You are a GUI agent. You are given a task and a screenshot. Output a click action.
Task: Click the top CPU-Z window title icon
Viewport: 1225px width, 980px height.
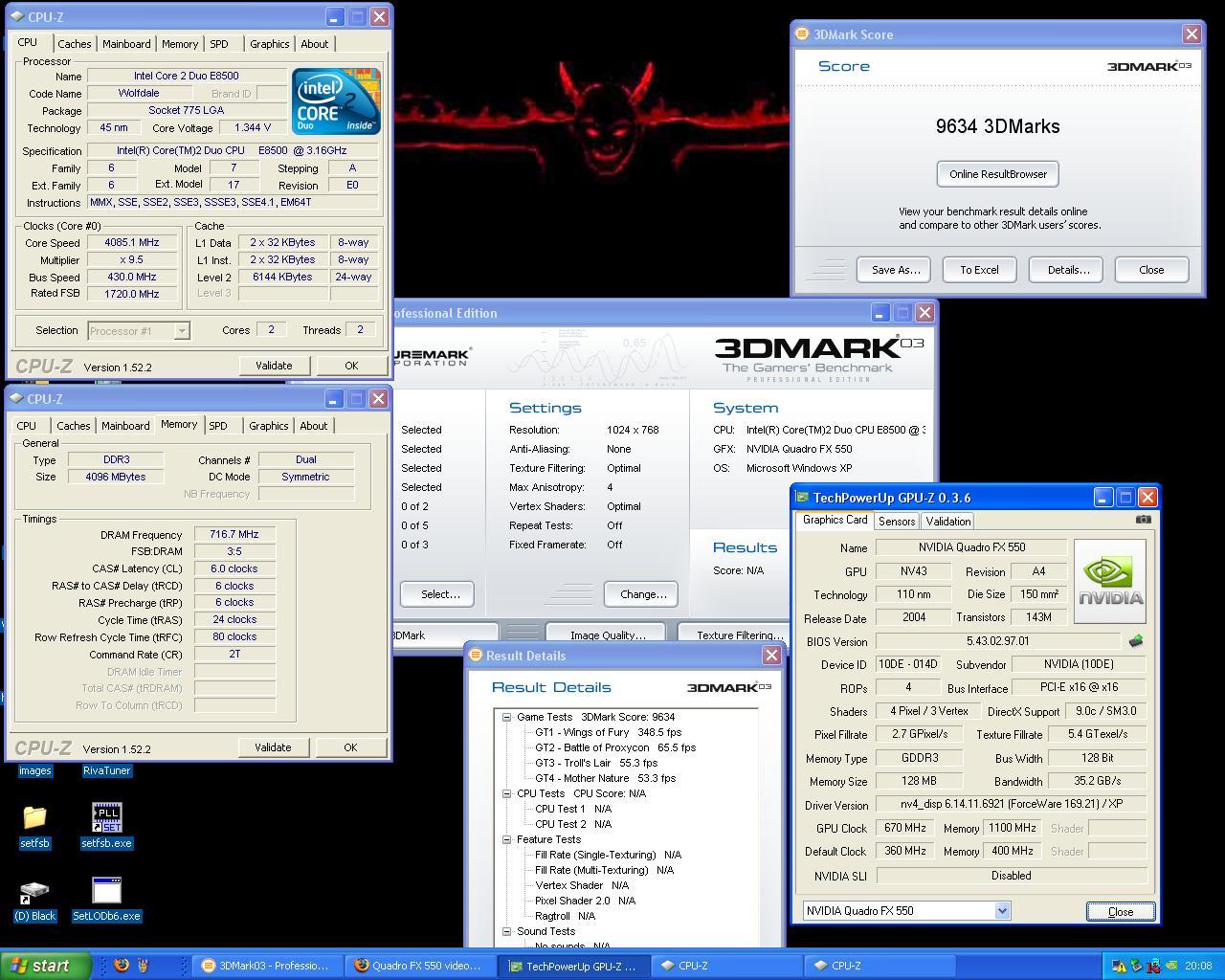tap(17, 16)
